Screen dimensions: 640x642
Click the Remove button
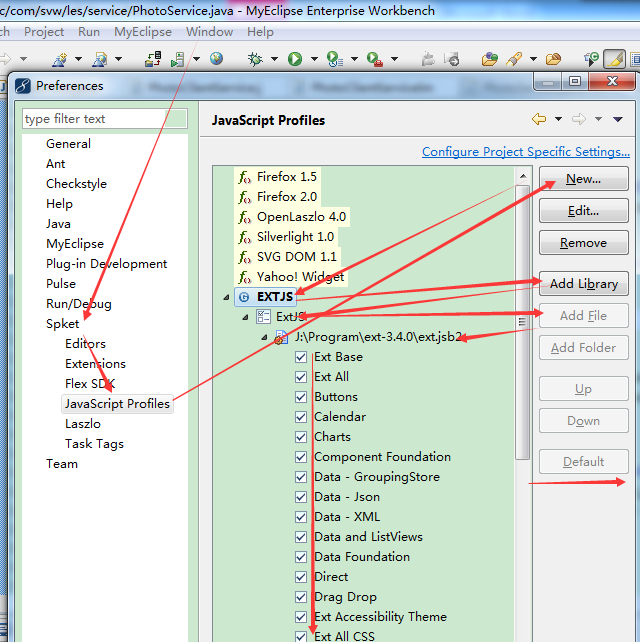pyautogui.click(x=583, y=243)
